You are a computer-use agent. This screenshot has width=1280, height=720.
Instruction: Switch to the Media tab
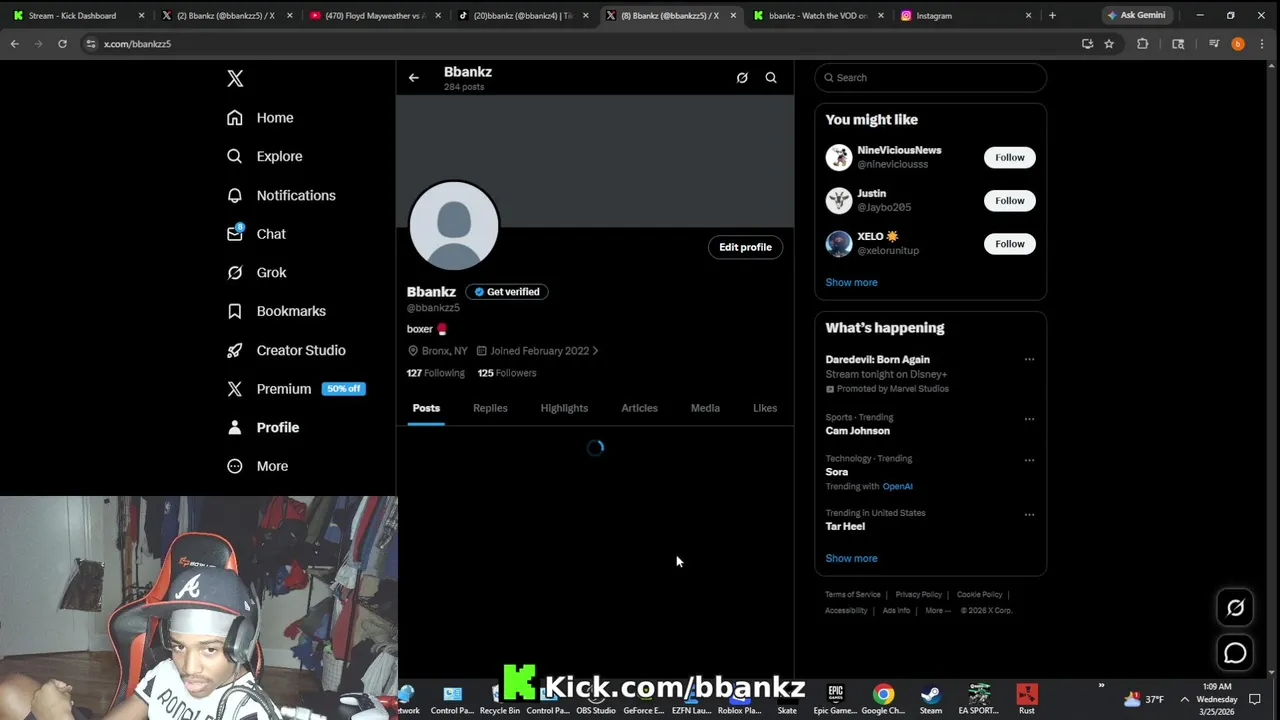tap(705, 408)
